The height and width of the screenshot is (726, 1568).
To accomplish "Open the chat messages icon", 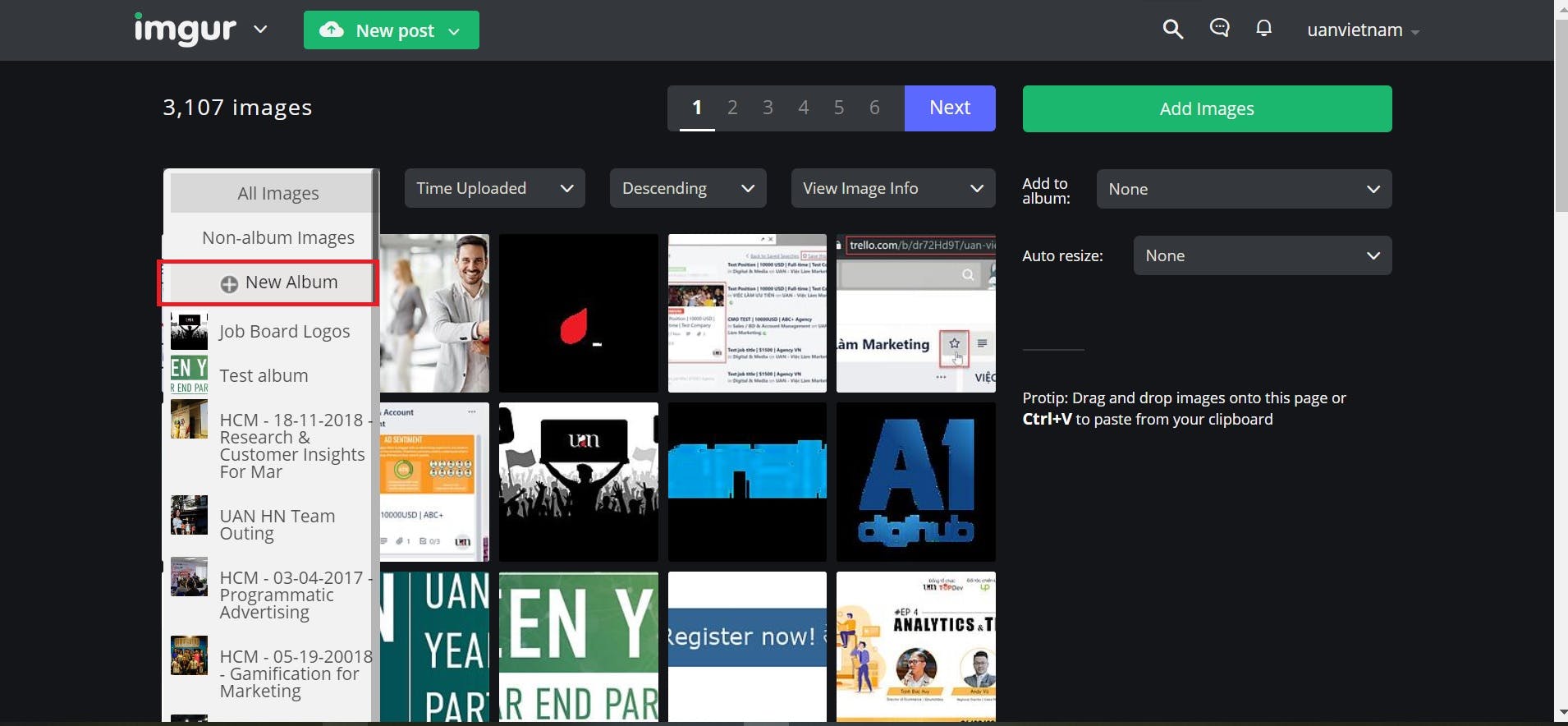I will [x=1219, y=29].
